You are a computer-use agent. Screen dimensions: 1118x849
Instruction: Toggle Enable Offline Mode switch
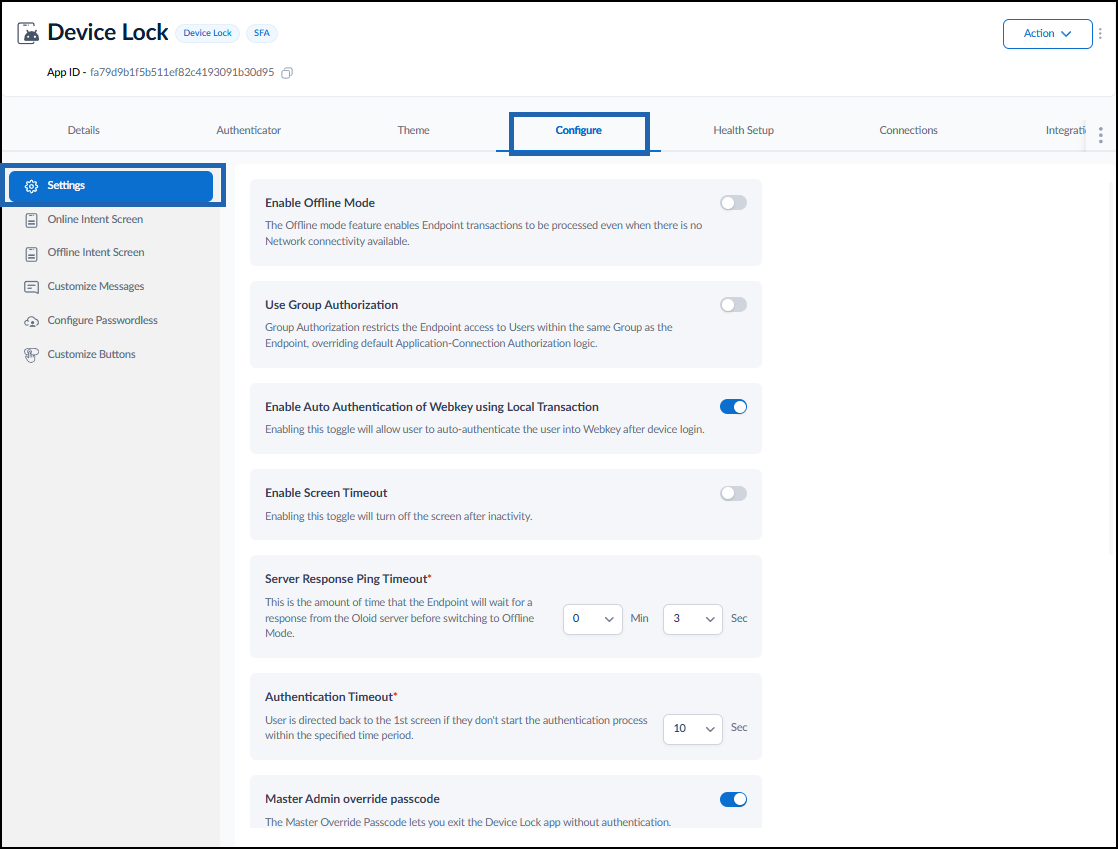[x=733, y=203]
